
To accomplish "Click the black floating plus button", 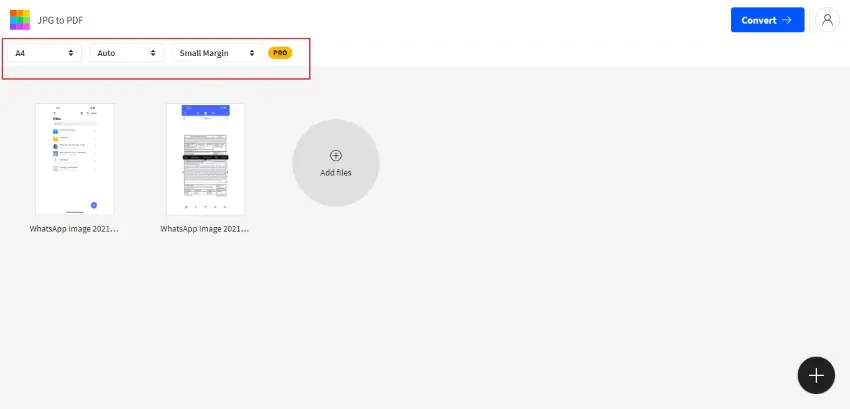I will (x=816, y=375).
